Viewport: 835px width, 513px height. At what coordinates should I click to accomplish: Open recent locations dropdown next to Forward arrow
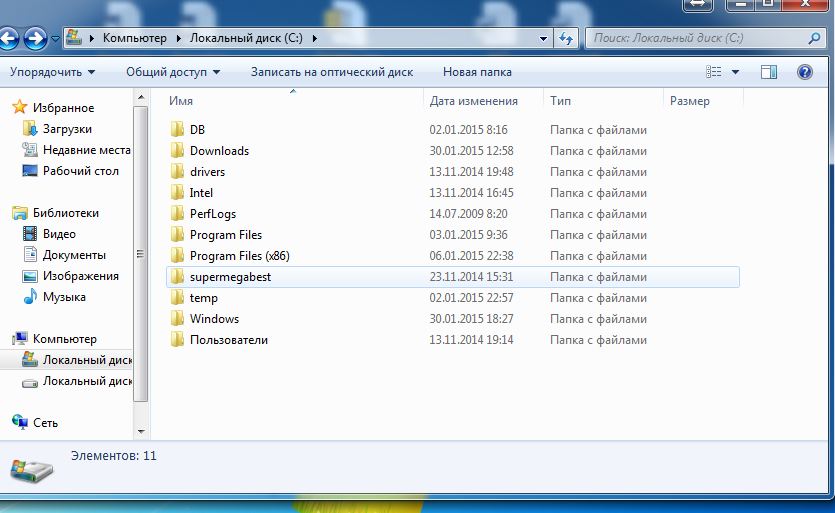[x=55, y=39]
